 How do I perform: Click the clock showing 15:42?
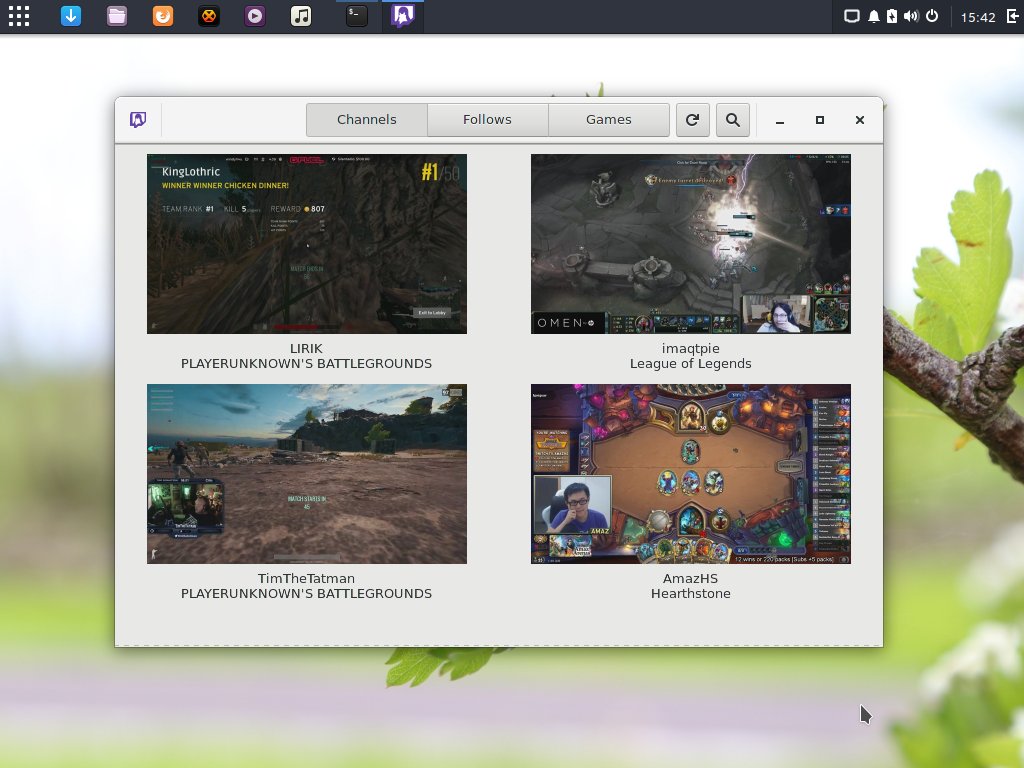(x=978, y=17)
